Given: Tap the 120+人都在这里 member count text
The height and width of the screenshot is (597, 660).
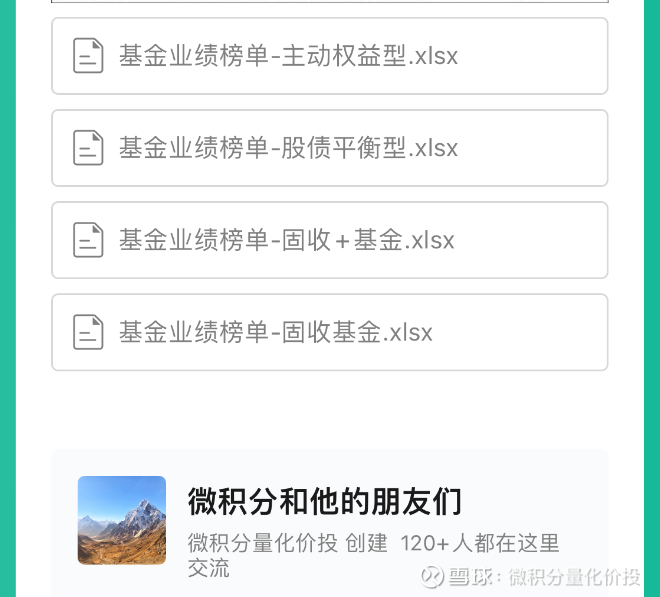Looking at the screenshot, I should [479, 543].
